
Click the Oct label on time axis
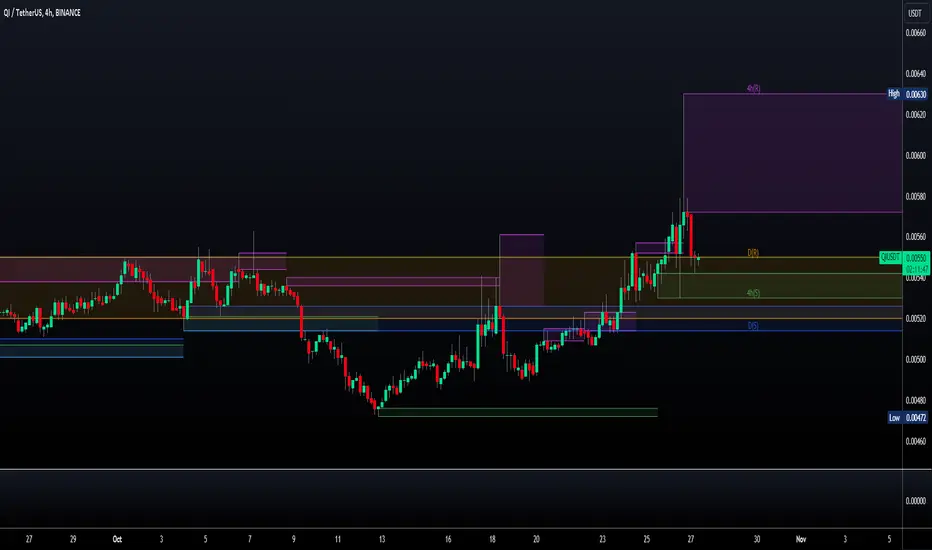click(x=117, y=539)
